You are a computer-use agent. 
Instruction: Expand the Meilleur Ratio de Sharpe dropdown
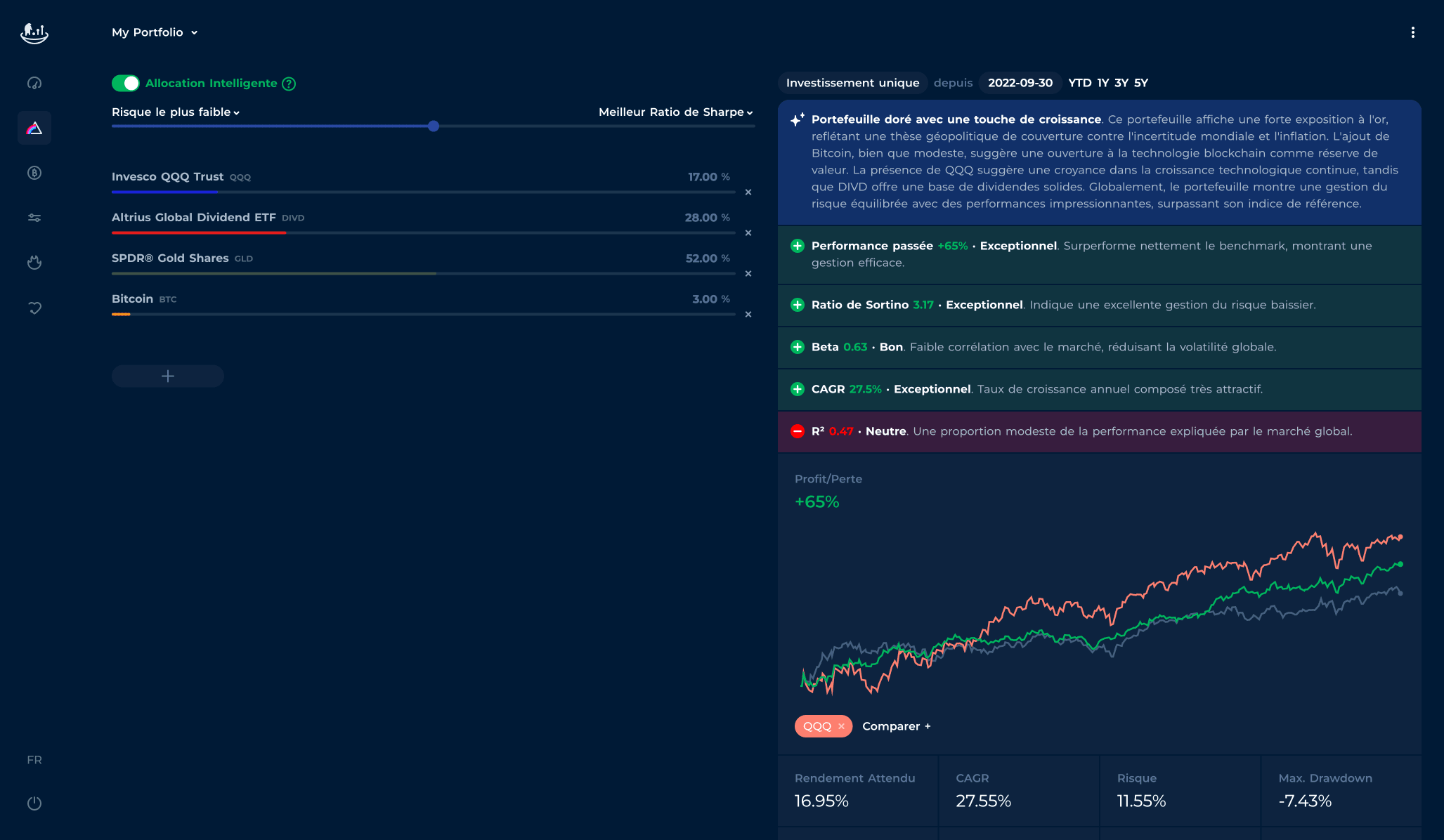point(676,112)
